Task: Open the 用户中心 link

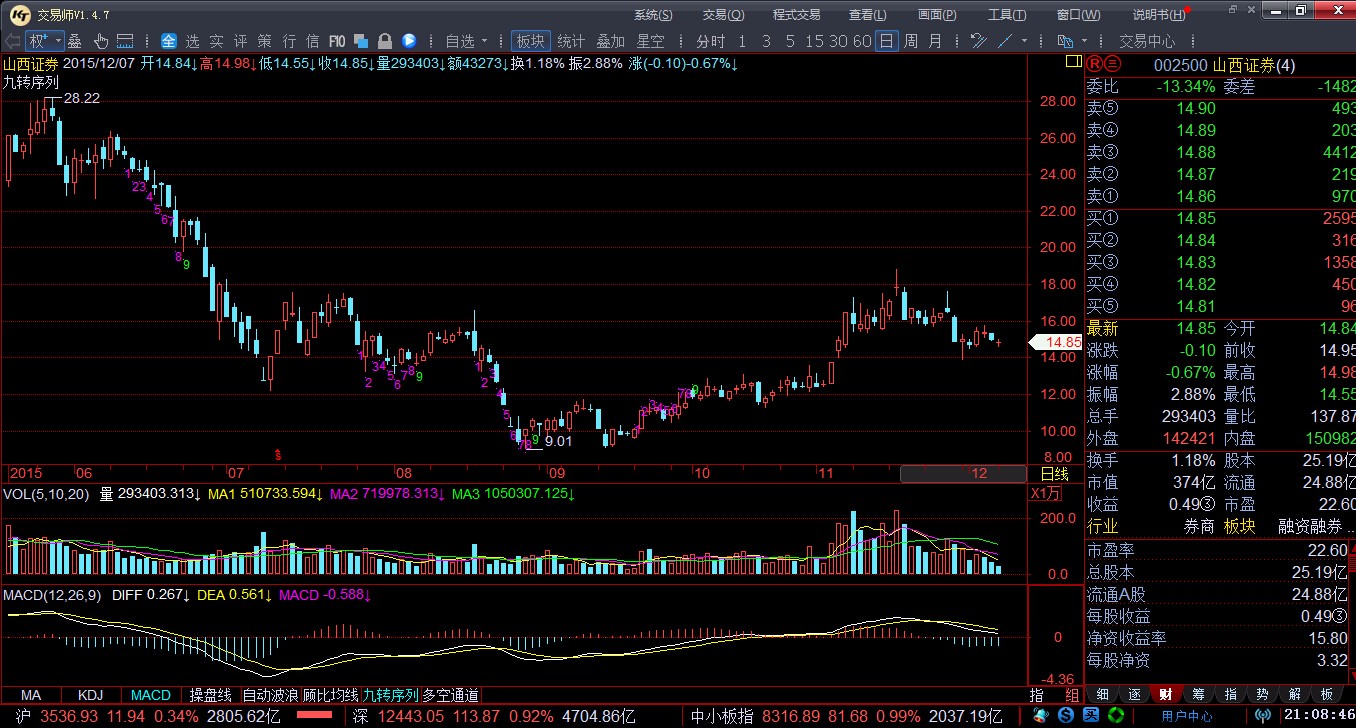Action: [1186, 716]
